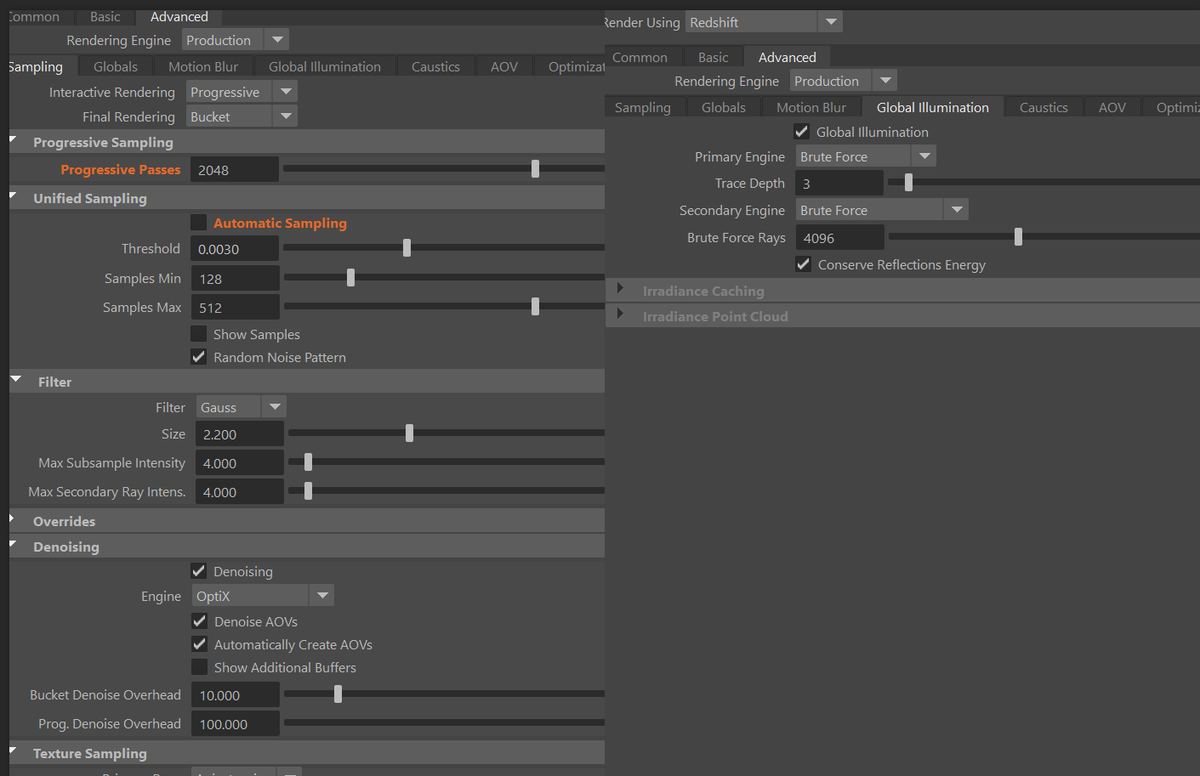Expand the Irradiance Point Cloud section
The image size is (1200, 776).
(903, 316)
